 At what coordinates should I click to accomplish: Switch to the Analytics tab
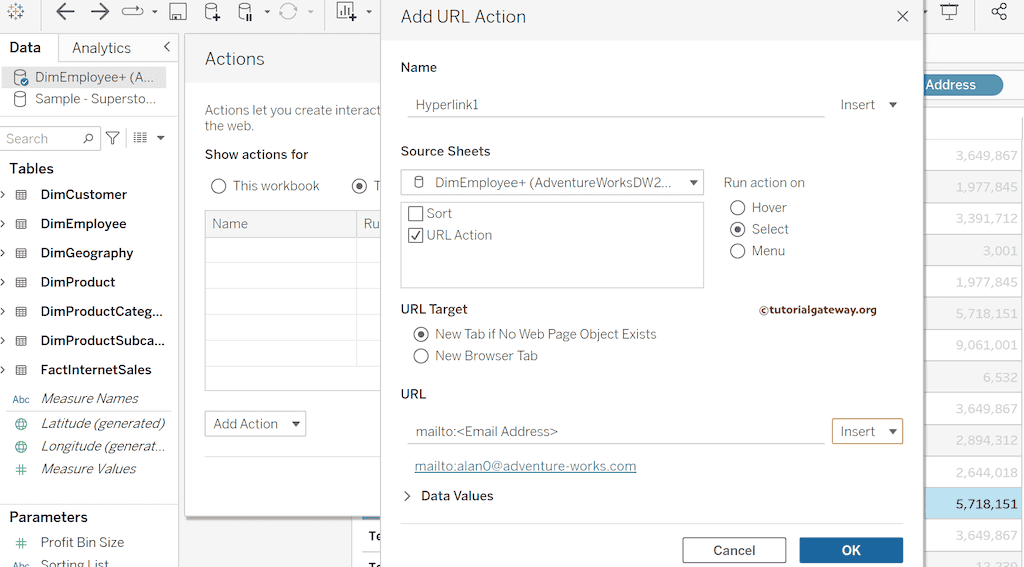[101, 48]
